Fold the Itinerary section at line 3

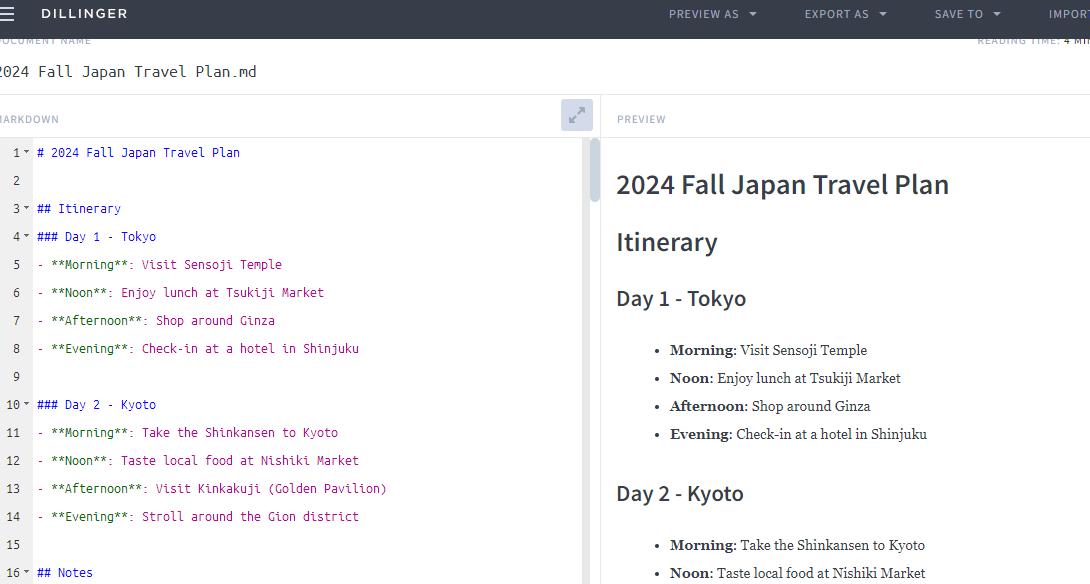pyautogui.click(x=27, y=209)
